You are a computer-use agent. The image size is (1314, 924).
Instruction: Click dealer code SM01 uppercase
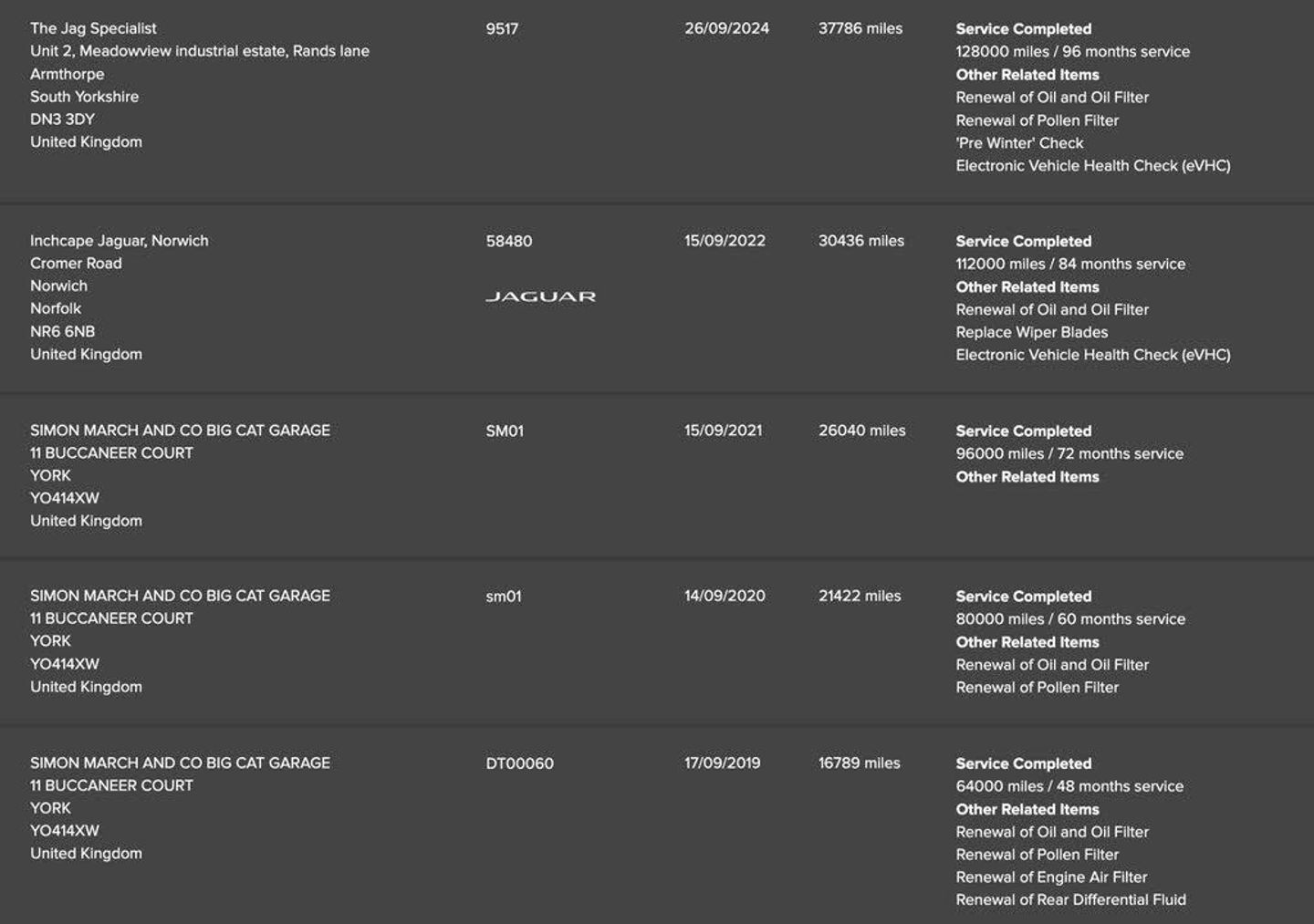pos(505,431)
